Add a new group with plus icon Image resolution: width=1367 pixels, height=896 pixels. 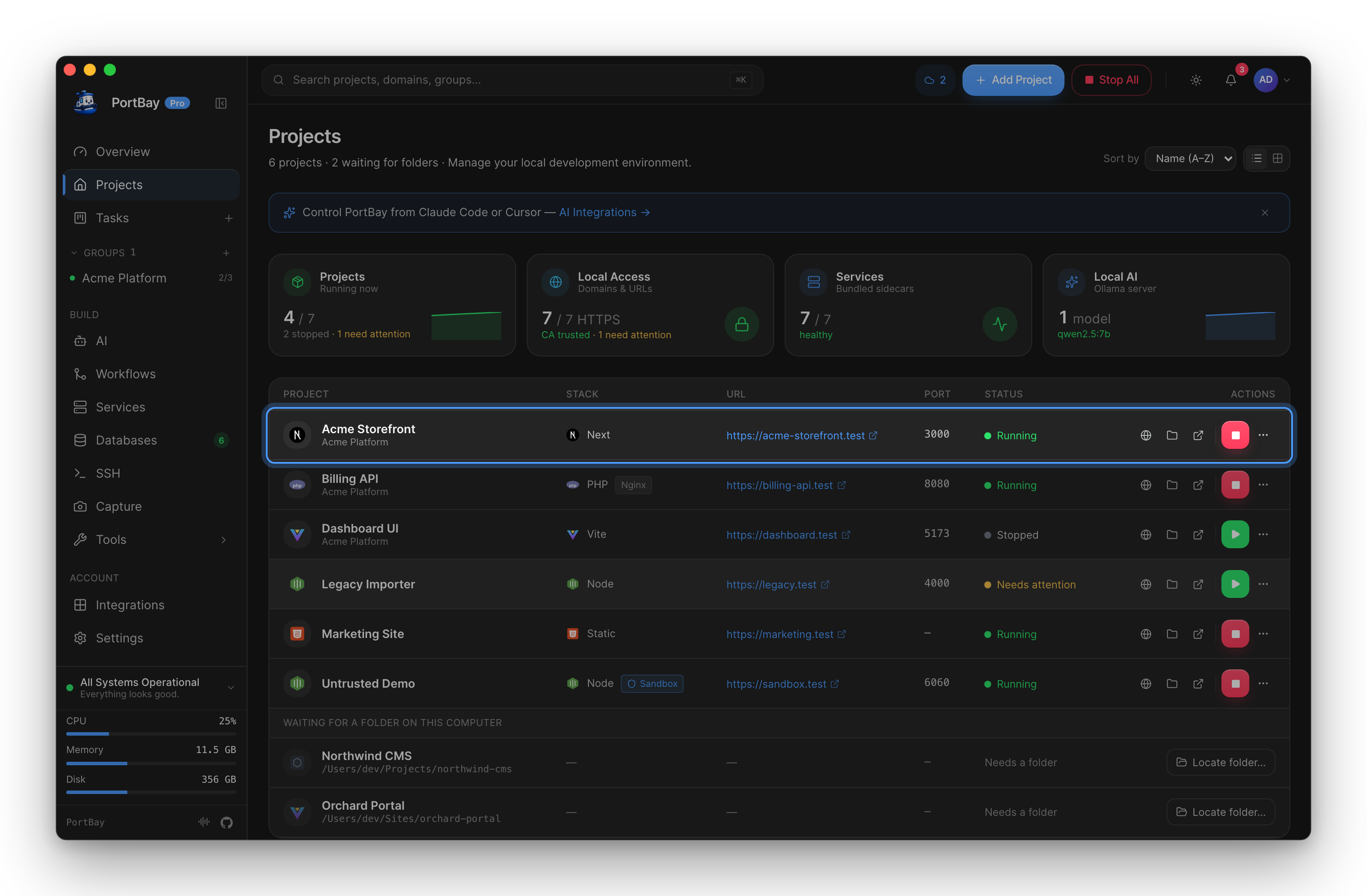click(x=226, y=253)
